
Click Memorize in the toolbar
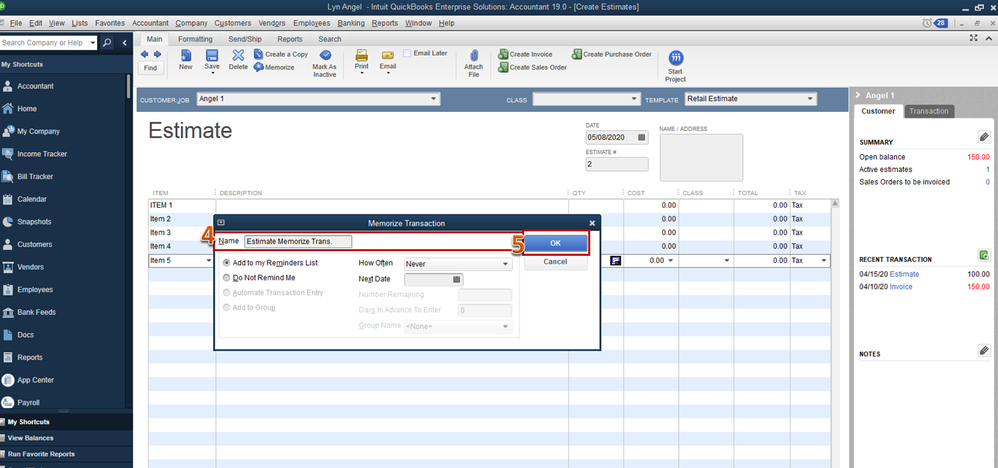274,67
